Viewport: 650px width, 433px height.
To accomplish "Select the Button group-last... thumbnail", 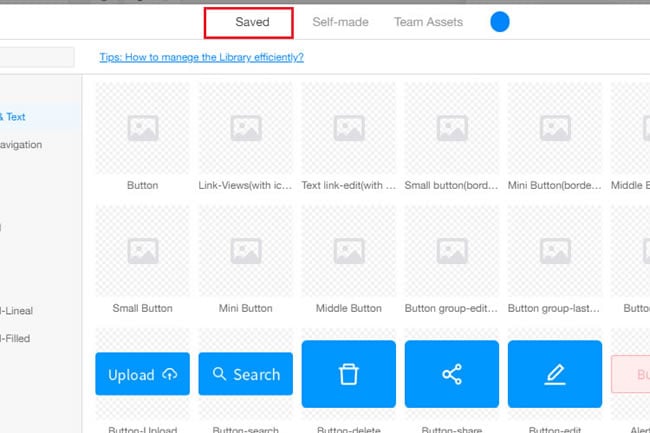I will pyautogui.click(x=555, y=251).
